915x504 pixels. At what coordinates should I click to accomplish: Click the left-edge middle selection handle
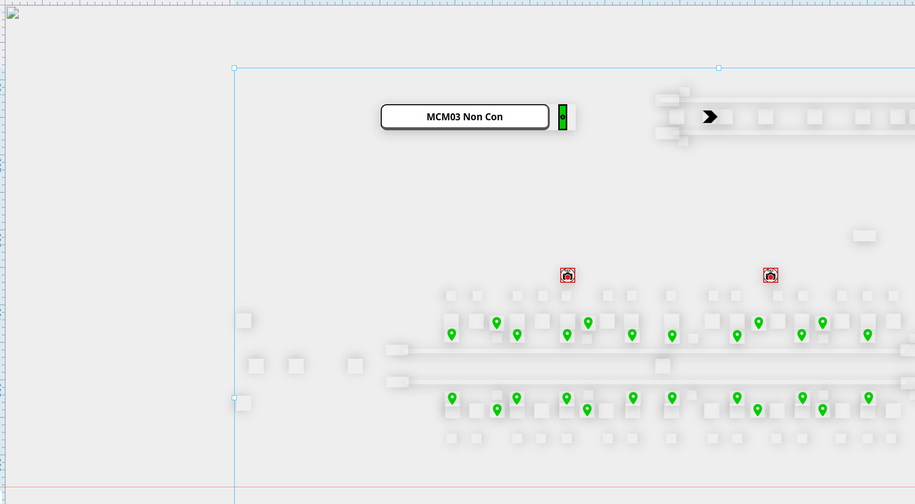click(x=234, y=397)
